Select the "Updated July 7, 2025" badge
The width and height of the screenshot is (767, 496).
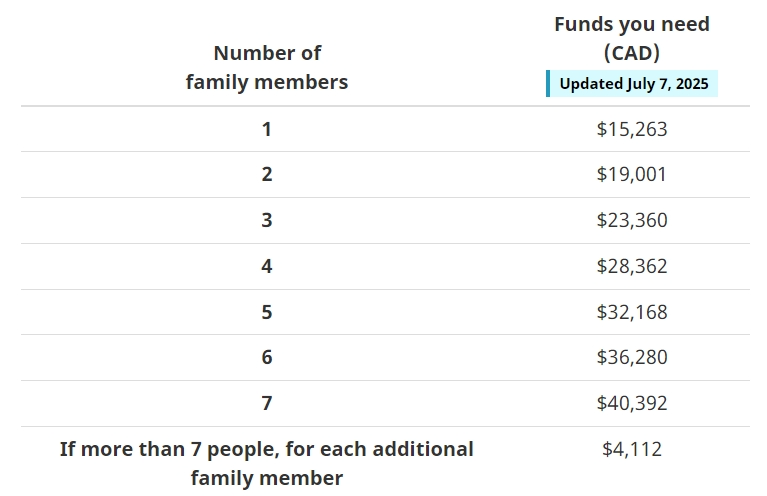point(634,84)
